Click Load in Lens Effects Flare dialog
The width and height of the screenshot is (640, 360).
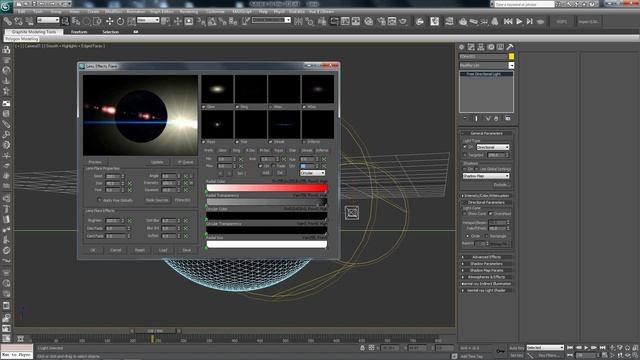point(163,250)
